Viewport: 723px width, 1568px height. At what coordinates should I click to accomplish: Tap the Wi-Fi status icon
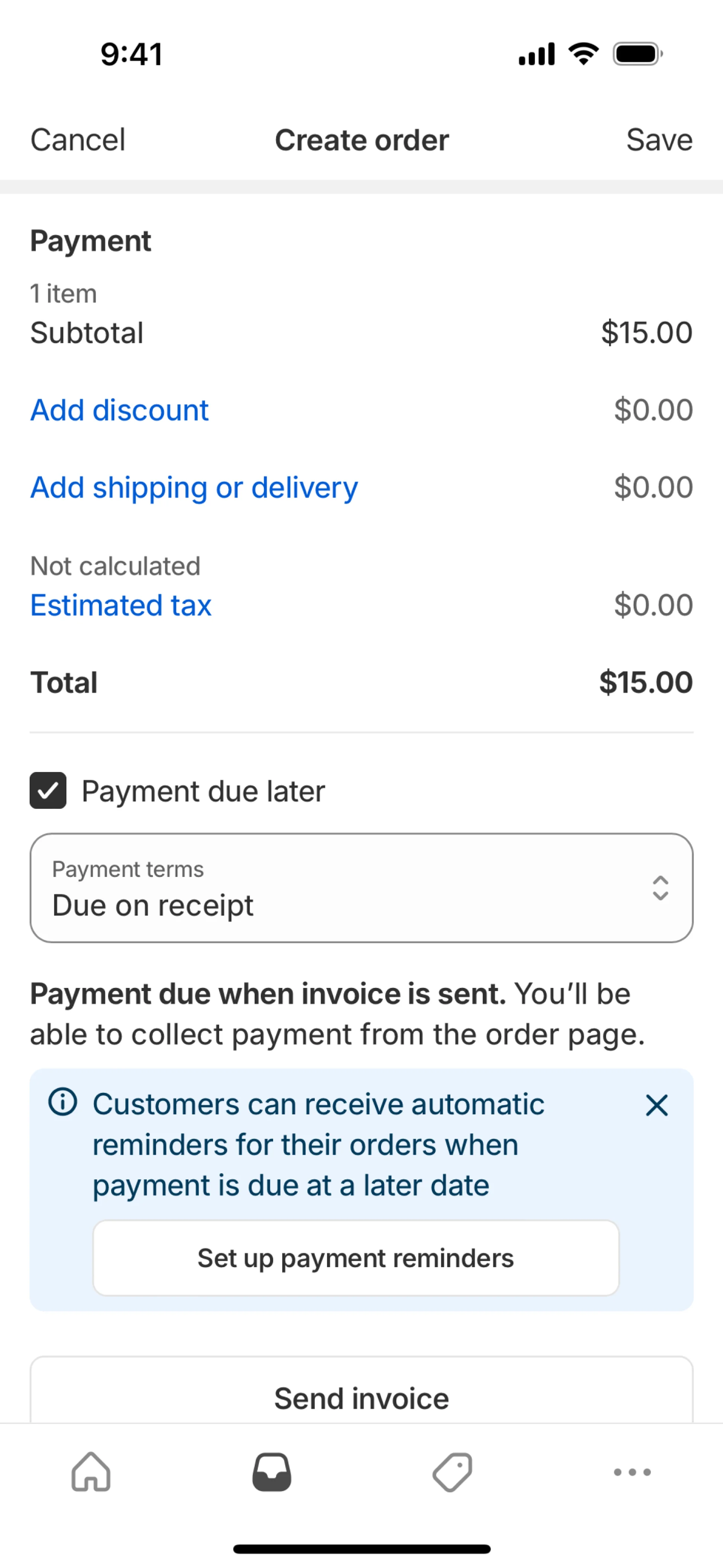pos(583,54)
